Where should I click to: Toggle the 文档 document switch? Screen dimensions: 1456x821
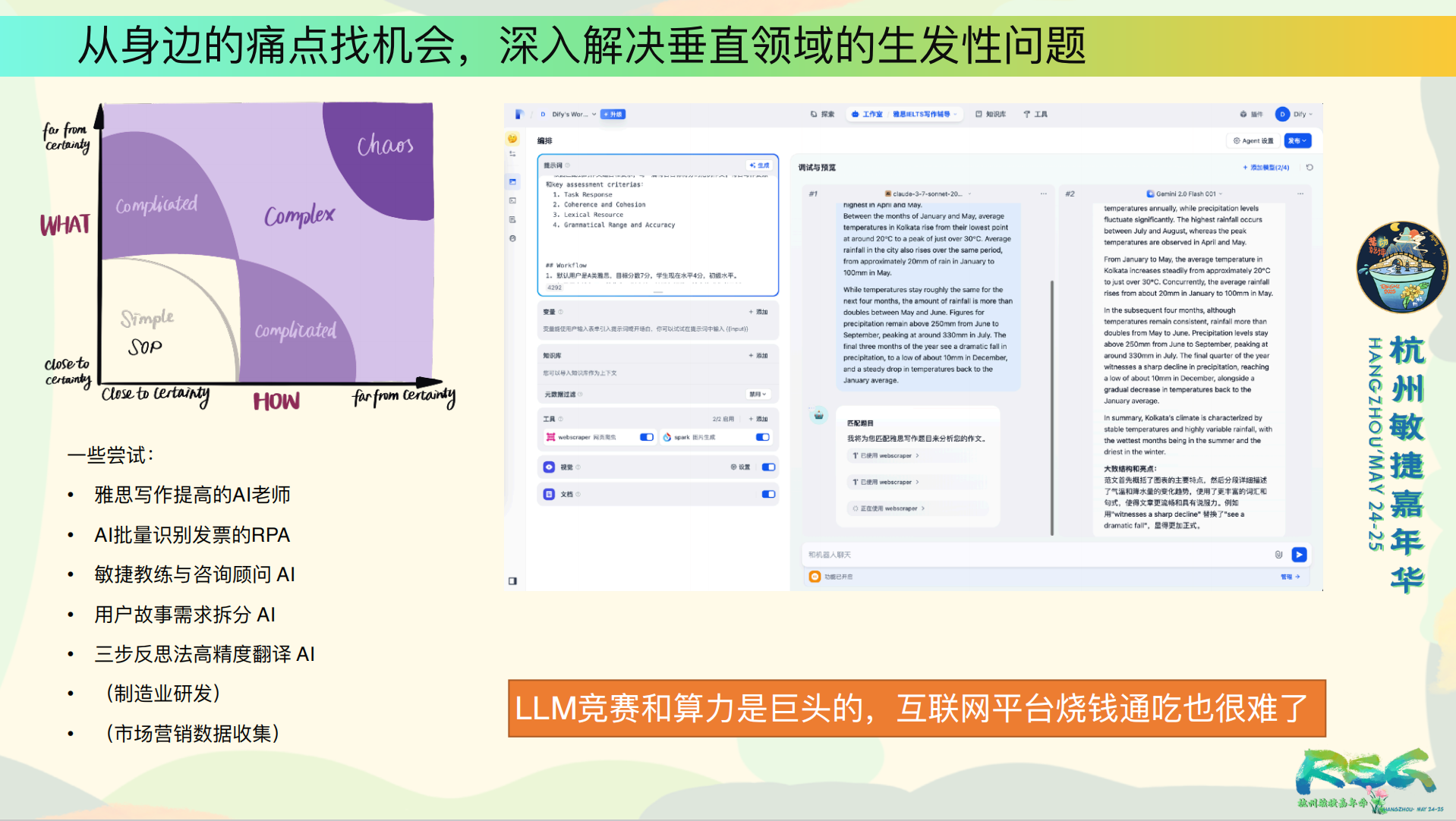[x=769, y=494]
